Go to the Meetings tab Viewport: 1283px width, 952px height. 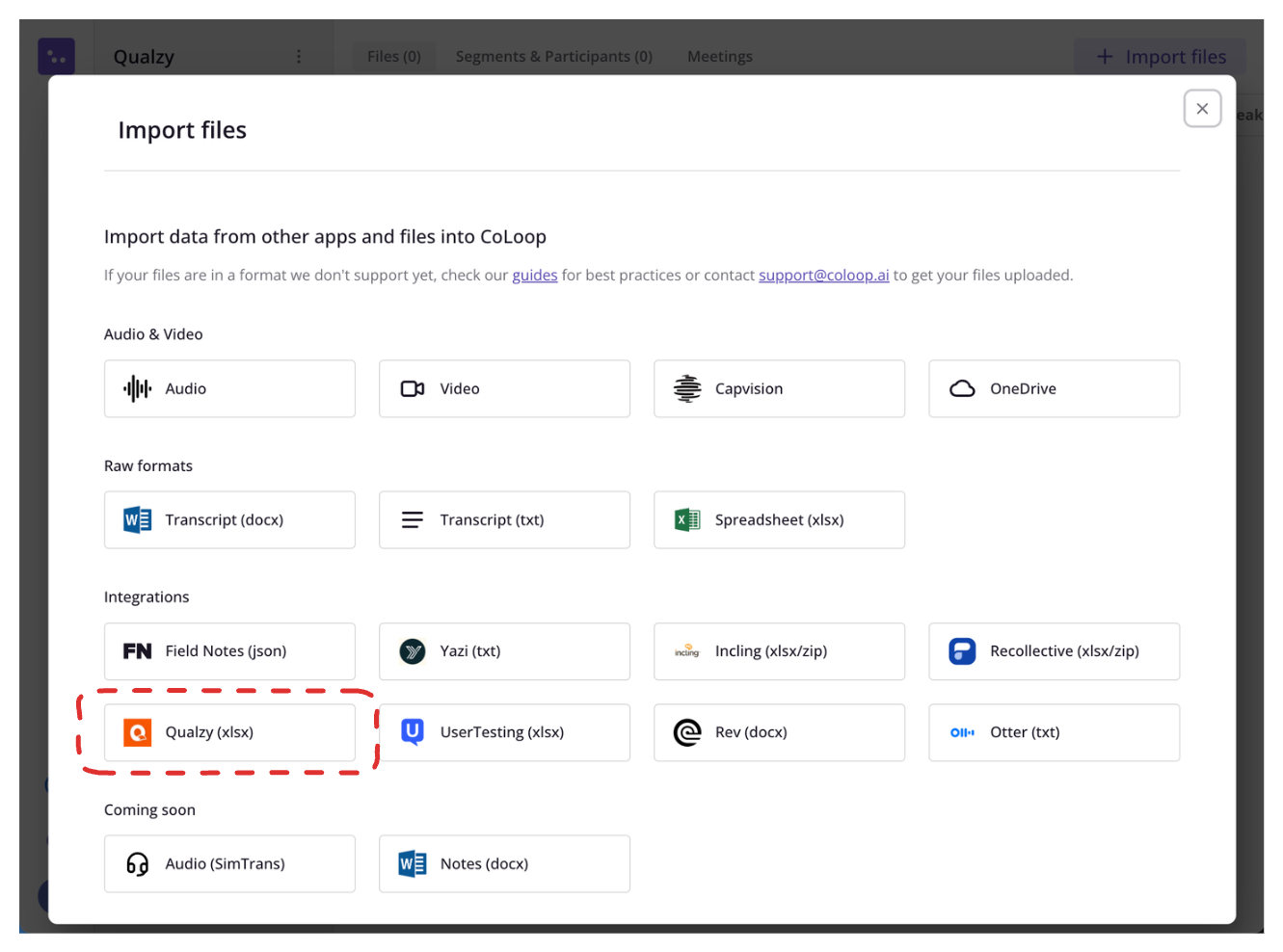tap(720, 57)
